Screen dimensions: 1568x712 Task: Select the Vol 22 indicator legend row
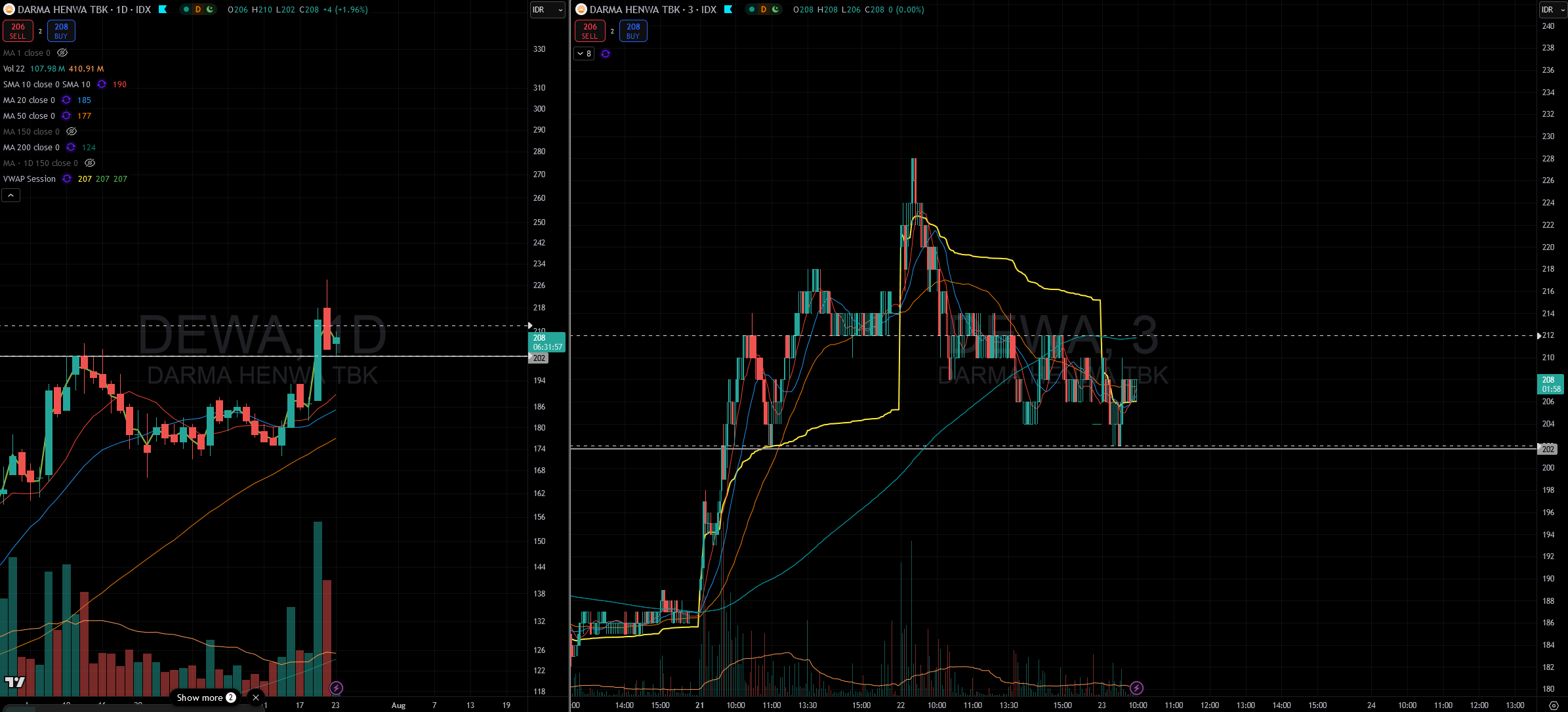tap(53, 68)
